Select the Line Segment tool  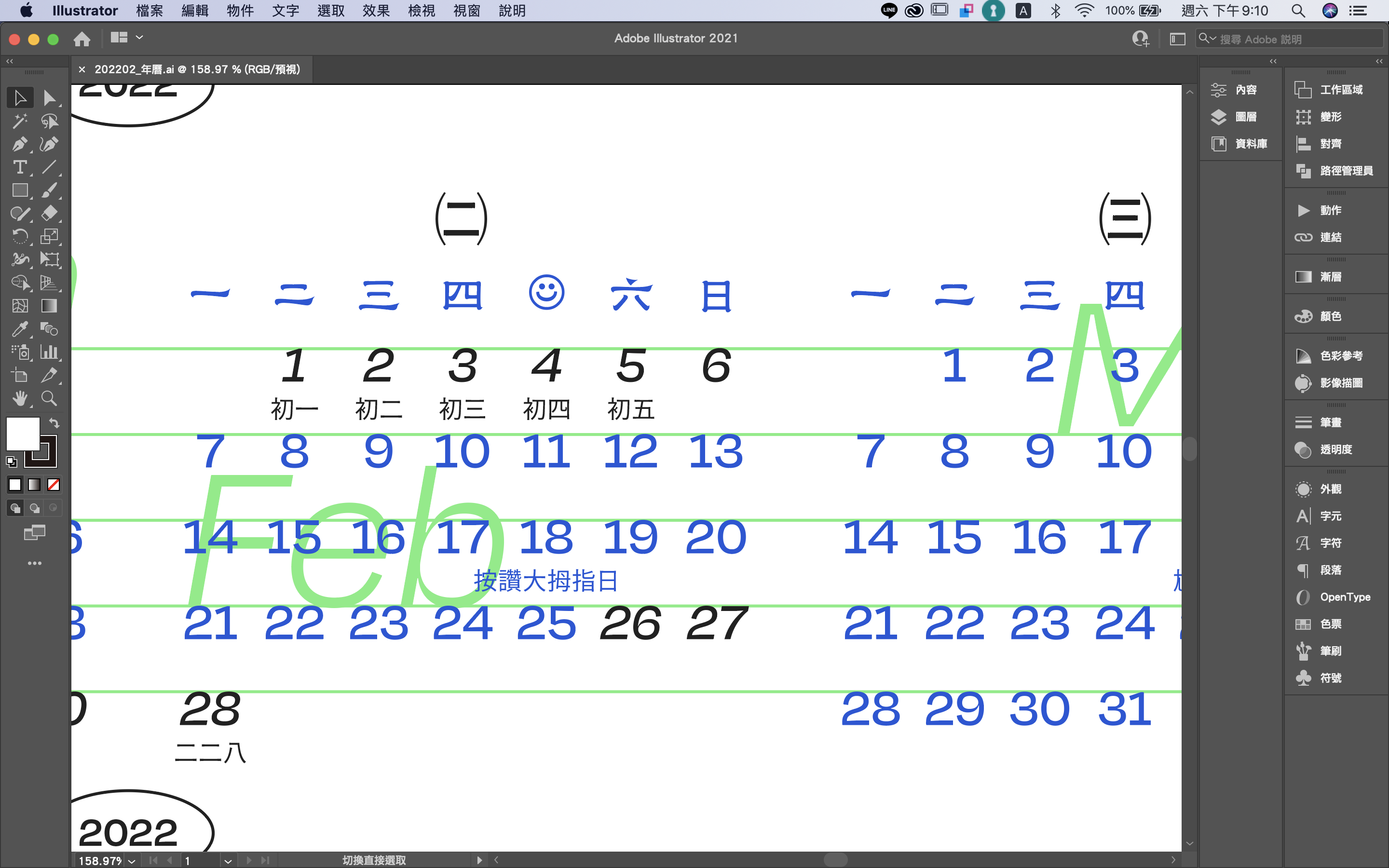(49, 167)
